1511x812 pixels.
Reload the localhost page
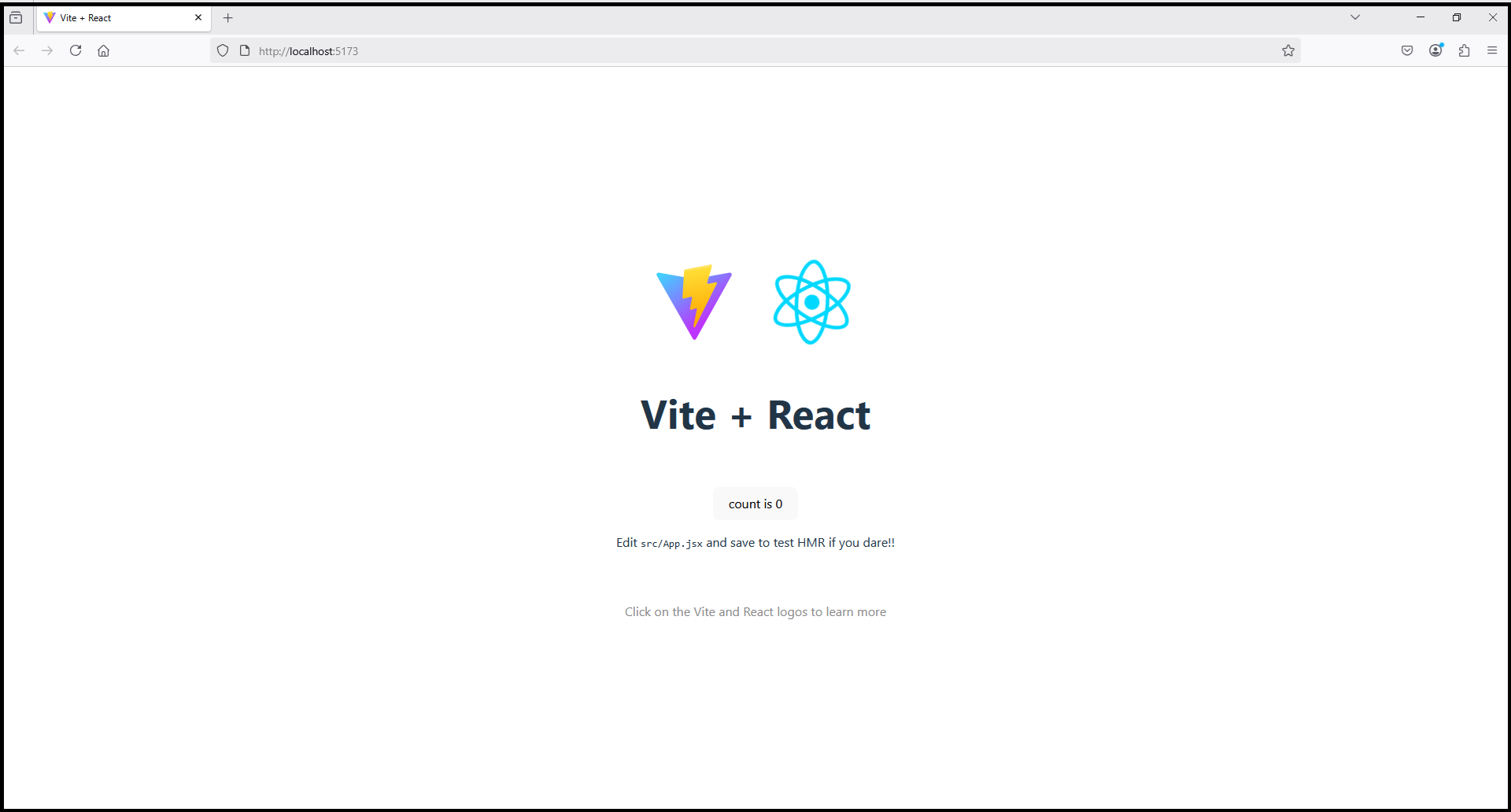tap(76, 50)
